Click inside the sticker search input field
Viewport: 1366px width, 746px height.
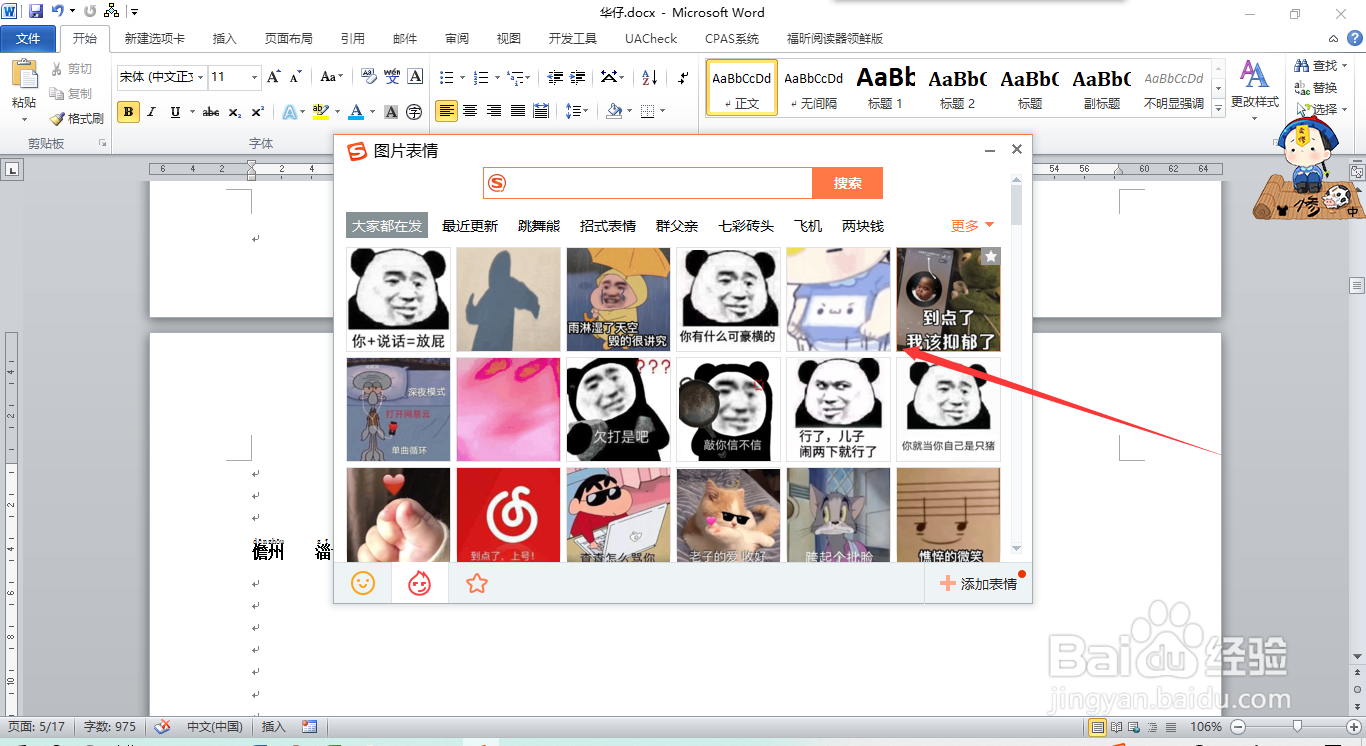pyautogui.click(x=660, y=183)
